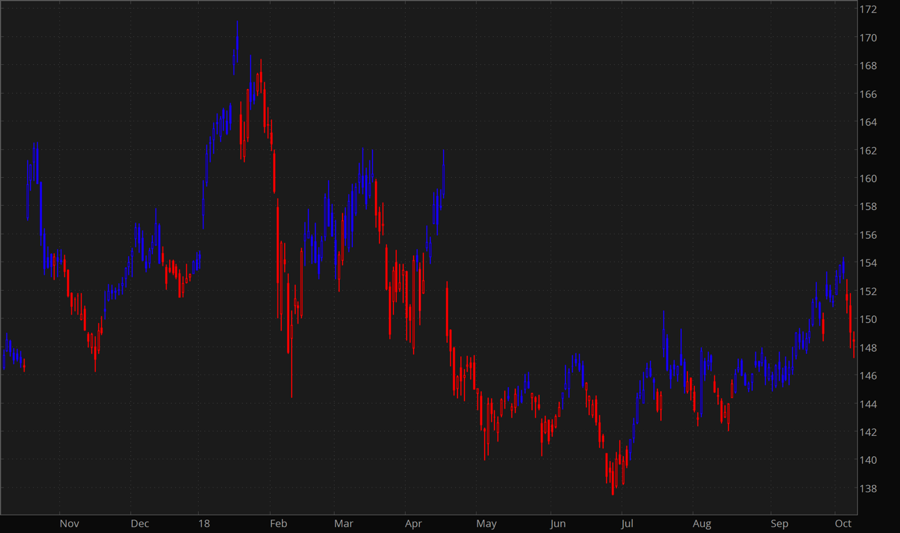
Task: Click the Mar month label
Action: point(344,524)
